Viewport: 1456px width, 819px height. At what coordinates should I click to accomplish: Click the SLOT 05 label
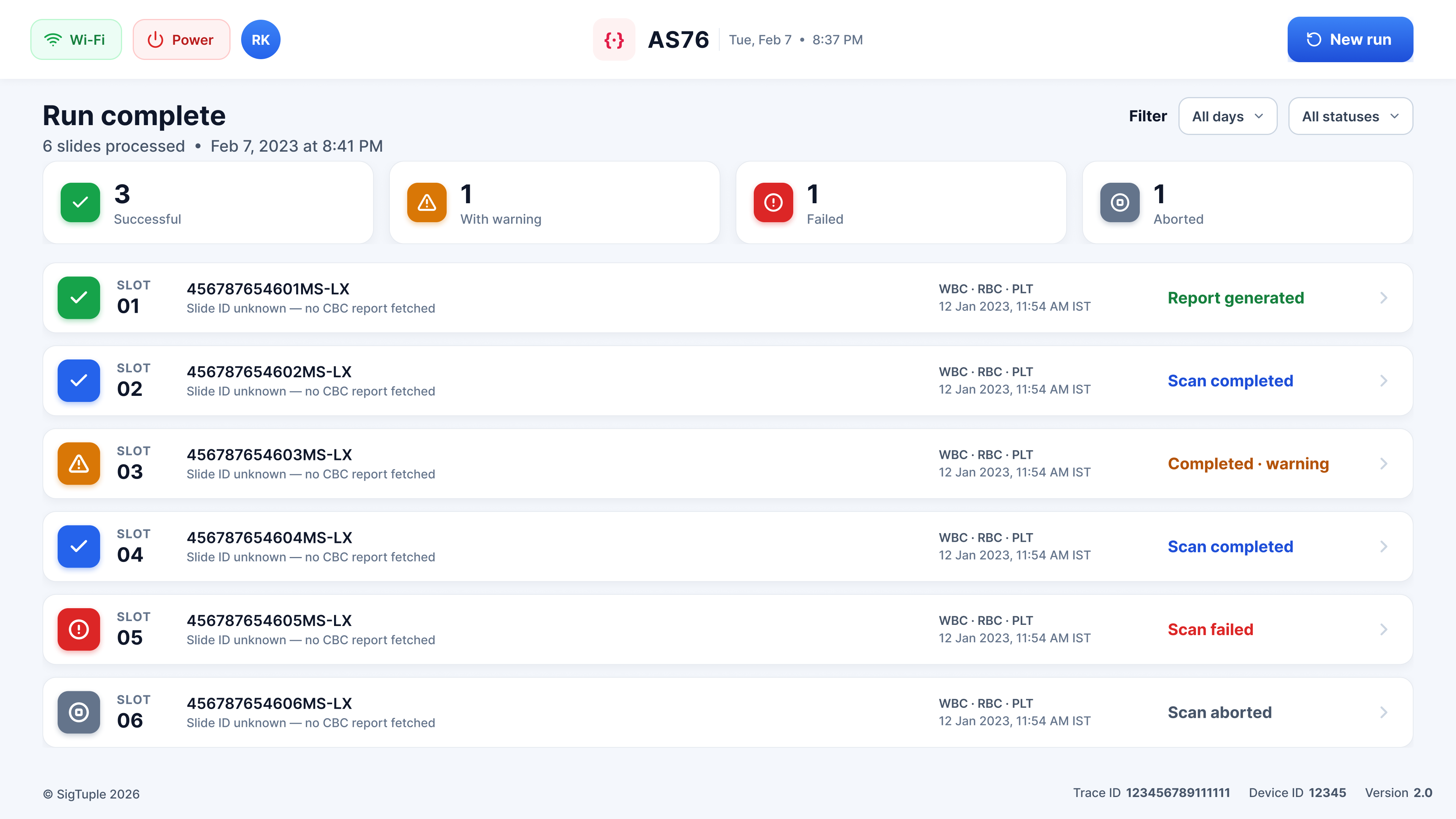point(133,617)
